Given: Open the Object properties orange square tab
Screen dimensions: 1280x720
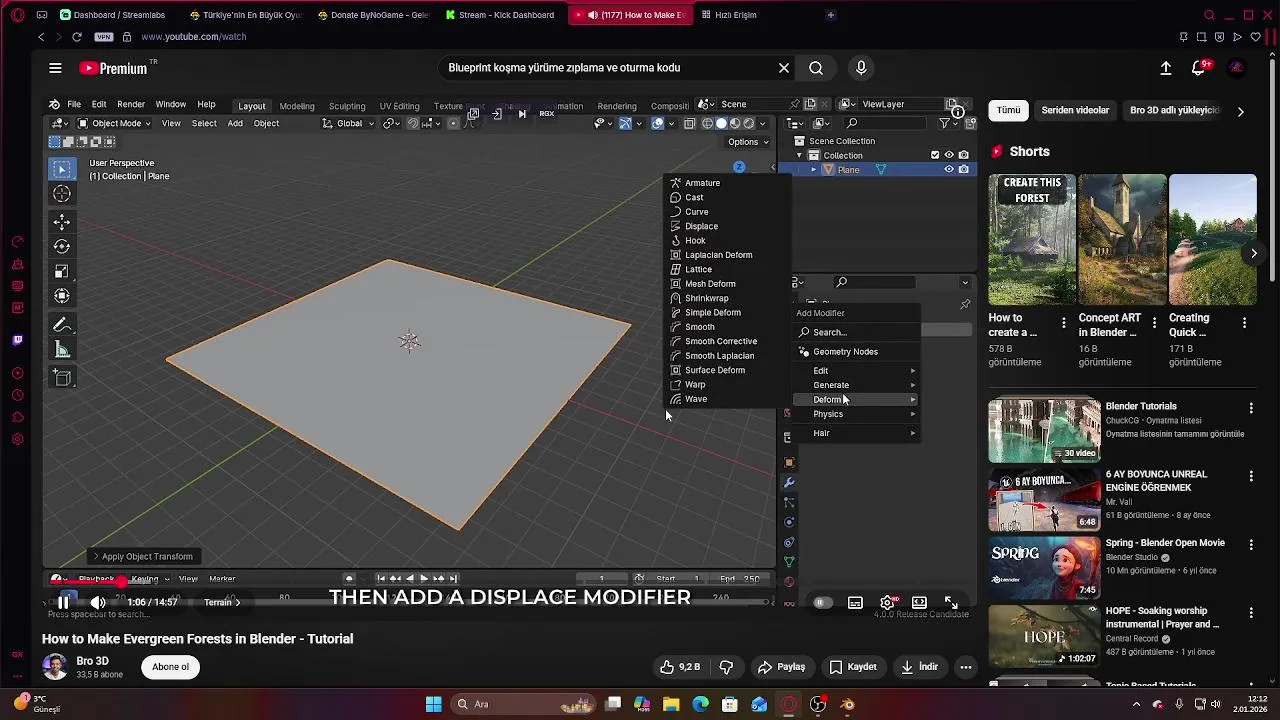Looking at the screenshot, I should [789, 462].
